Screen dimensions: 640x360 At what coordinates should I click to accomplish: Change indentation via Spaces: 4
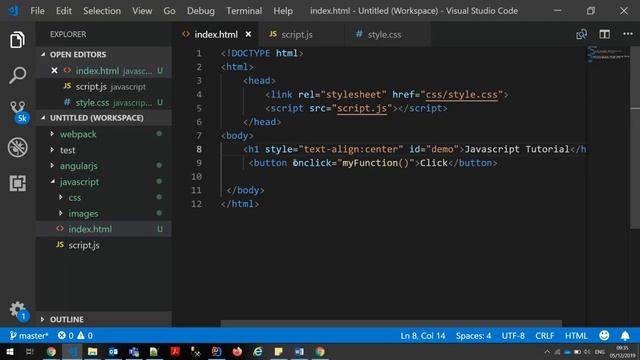(473, 336)
